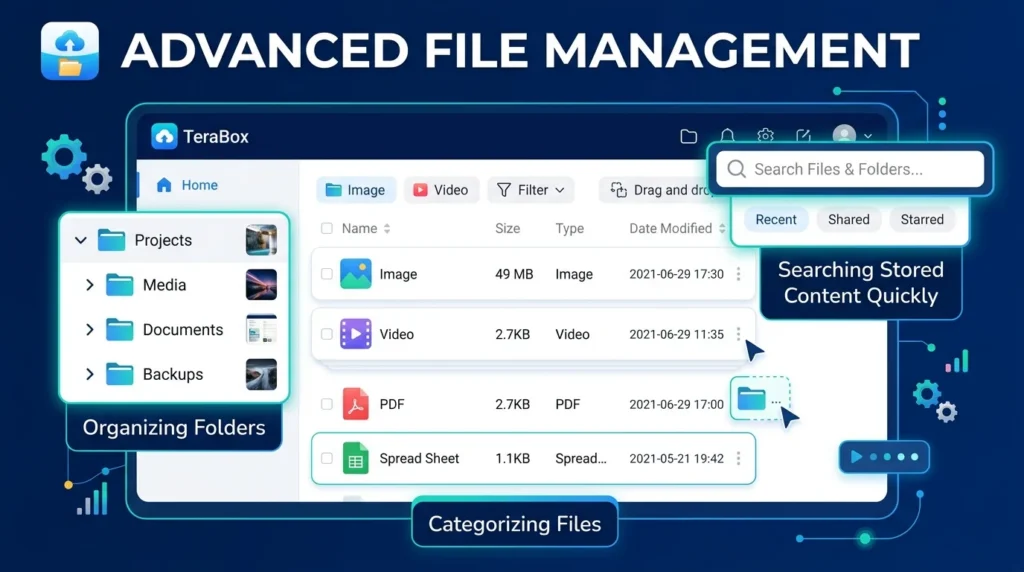This screenshot has width=1024, height=572.
Task: Filter by Video category button
Action: pyautogui.click(x=441, y=190)
